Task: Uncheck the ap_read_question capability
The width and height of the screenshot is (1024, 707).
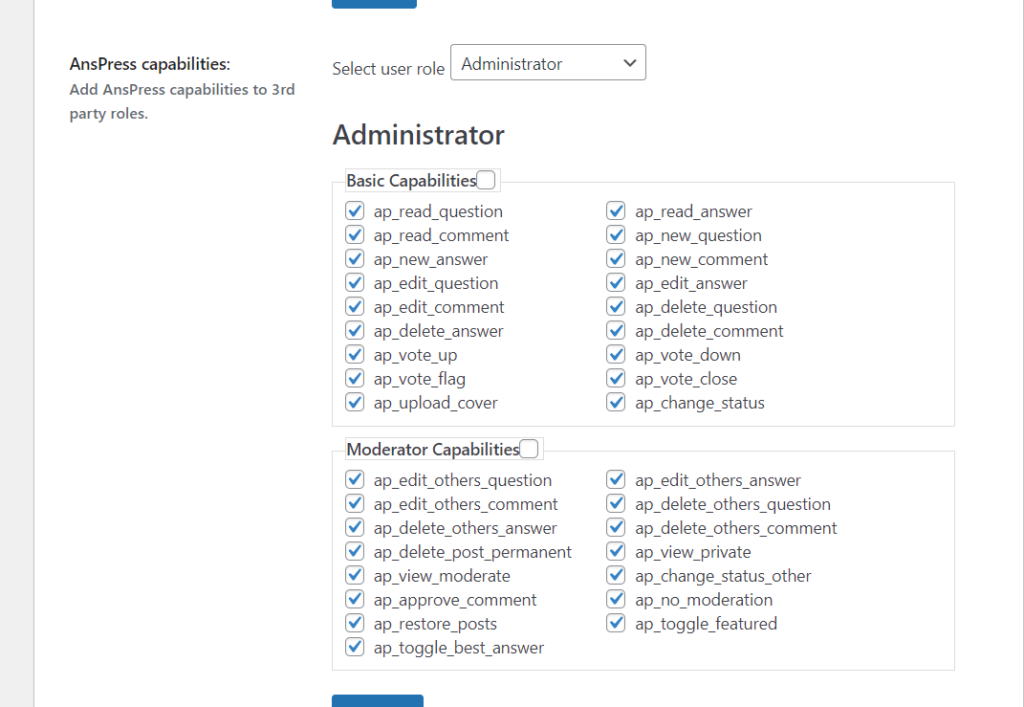Action: pyautogui.click(x=355, y=211)
